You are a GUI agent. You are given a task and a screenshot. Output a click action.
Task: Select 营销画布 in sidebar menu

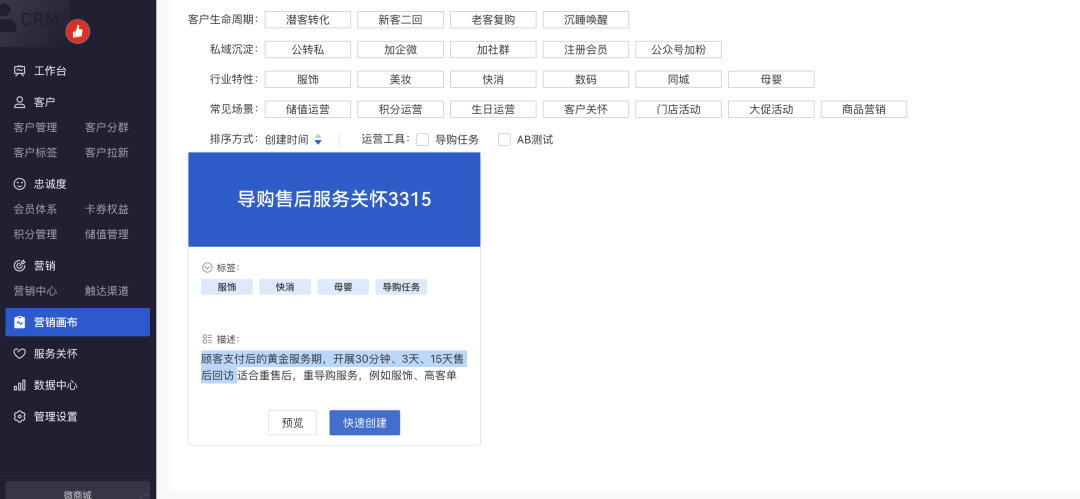coord(77,322)
